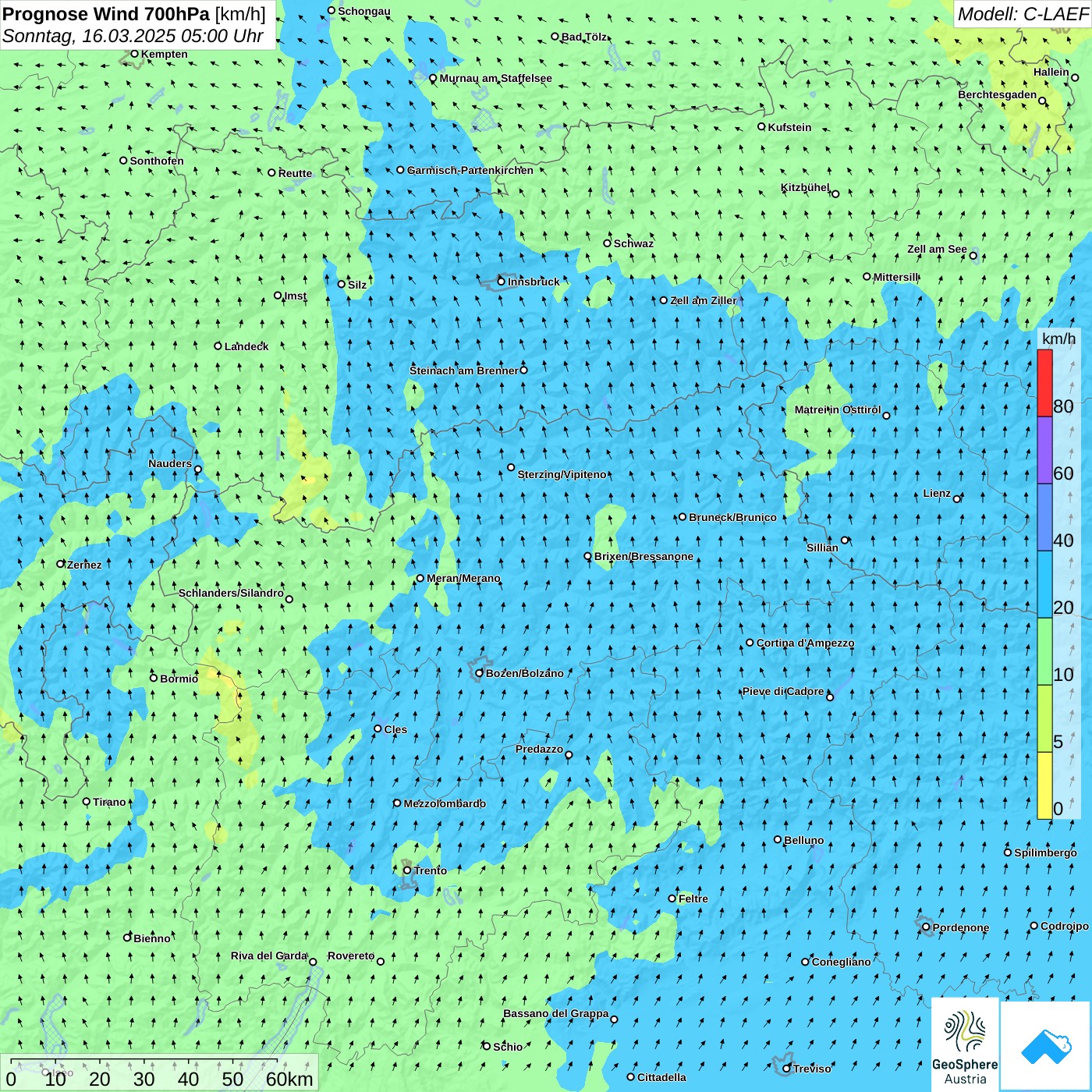1092x1092 pixels.
Task: Click the Belluno city marker
Action: point(778,840)
